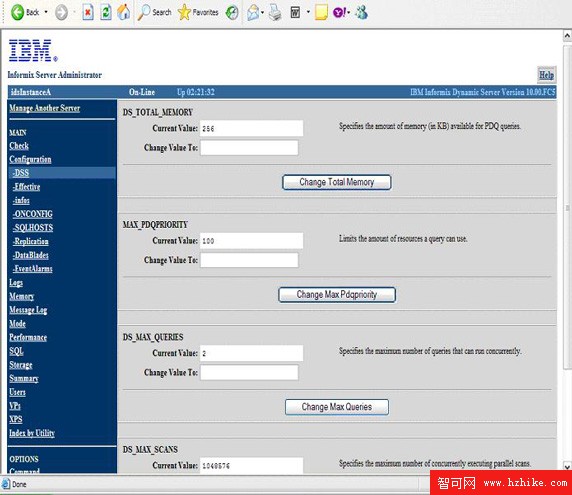Click the page scrollbar up arrow

point(567,35)
